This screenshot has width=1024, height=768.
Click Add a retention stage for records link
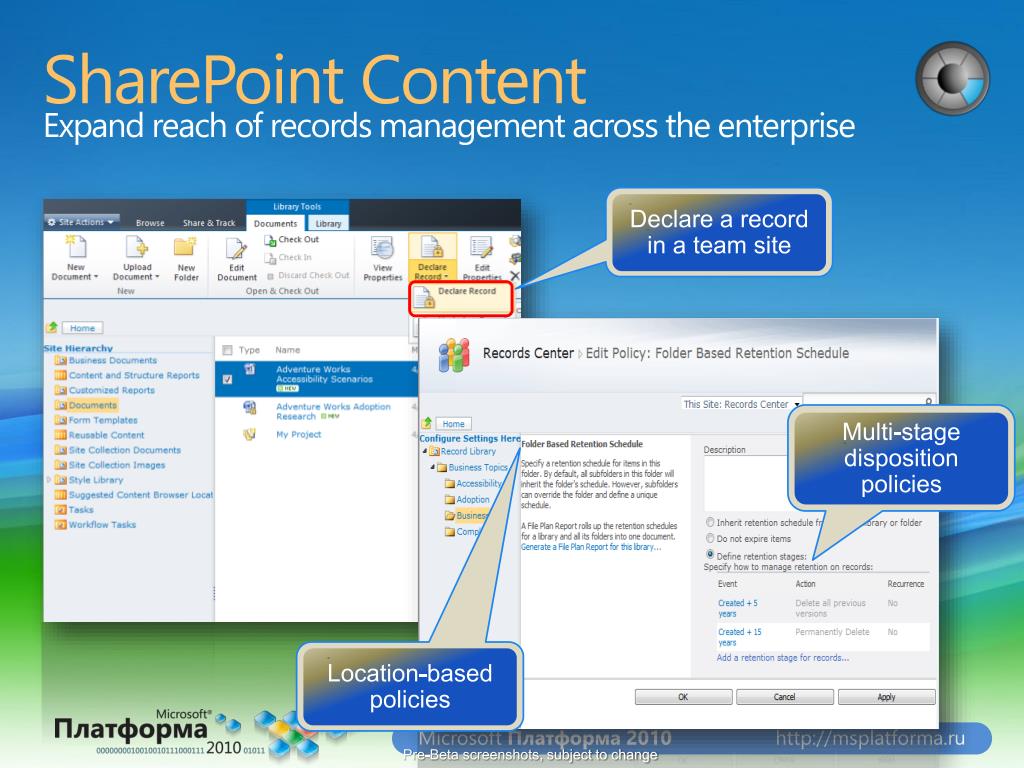782,658
